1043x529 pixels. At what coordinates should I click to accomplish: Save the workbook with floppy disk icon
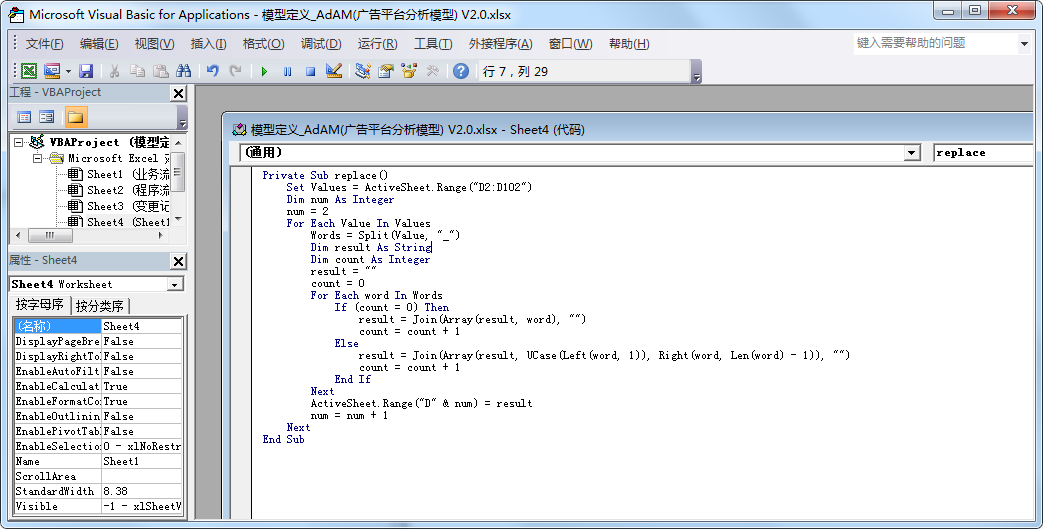[x=86, y=71]
